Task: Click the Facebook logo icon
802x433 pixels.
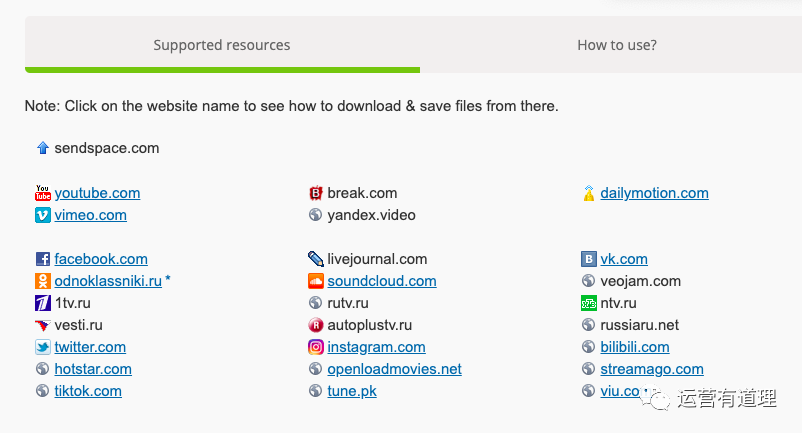Action: [x=42, y=259]
